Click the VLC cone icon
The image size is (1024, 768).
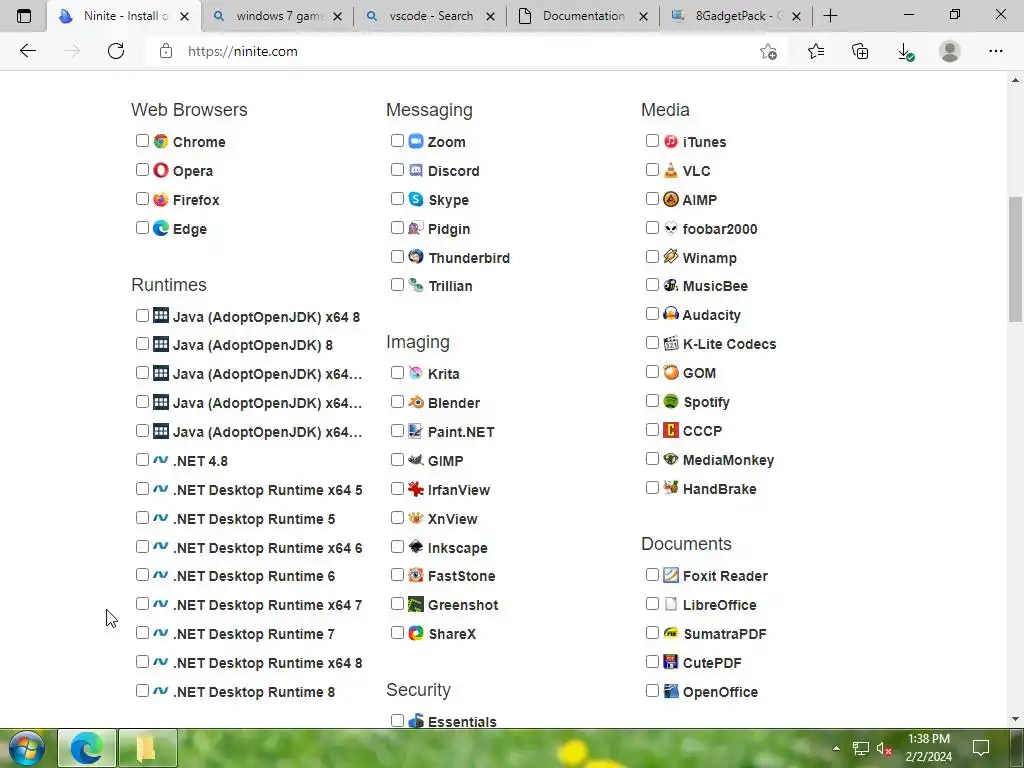[671, 170]
